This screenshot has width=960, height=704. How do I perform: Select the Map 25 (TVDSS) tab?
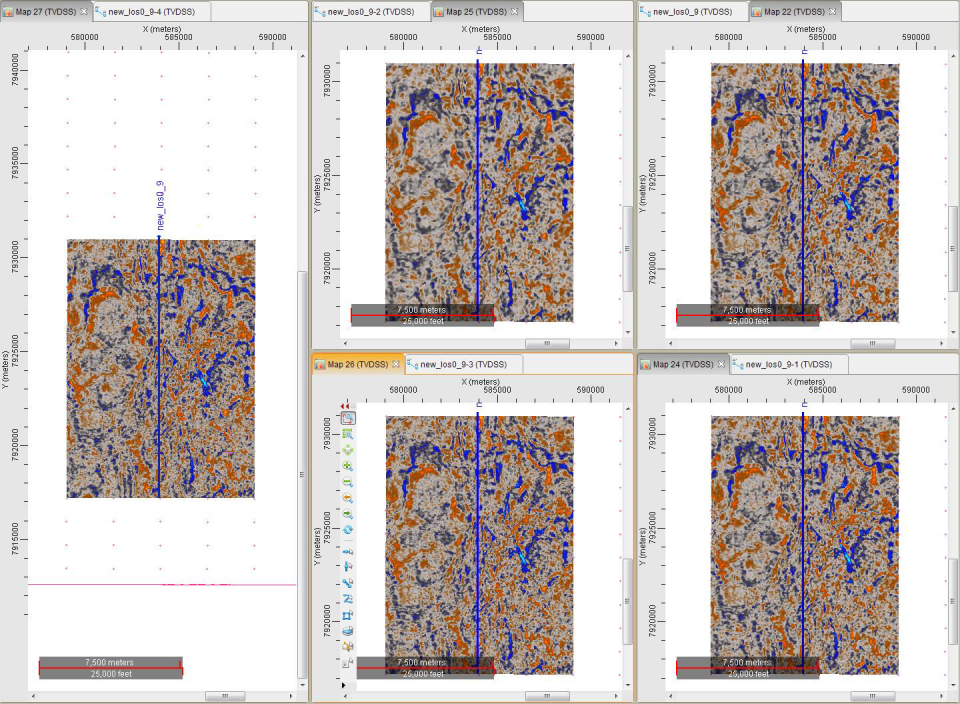[x=476, y=12]
